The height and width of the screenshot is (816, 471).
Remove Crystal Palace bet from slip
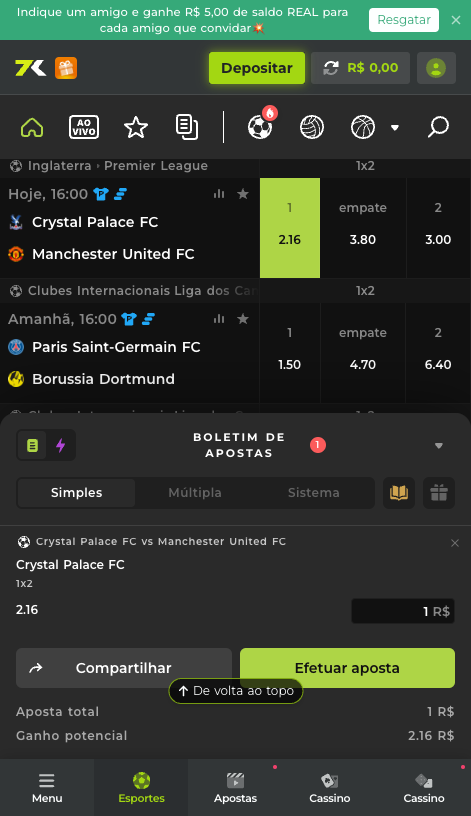point(455,543)
